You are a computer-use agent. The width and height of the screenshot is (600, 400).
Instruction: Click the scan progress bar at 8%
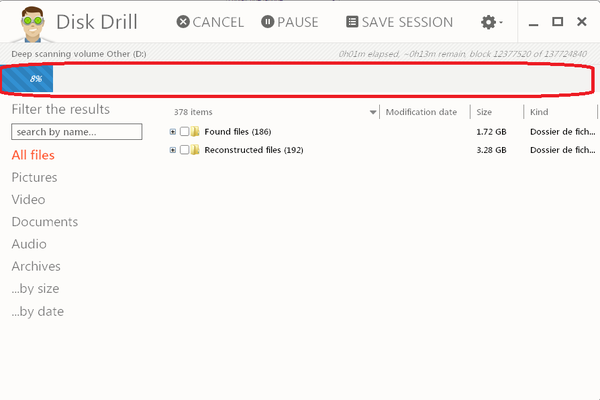(28, 78)
